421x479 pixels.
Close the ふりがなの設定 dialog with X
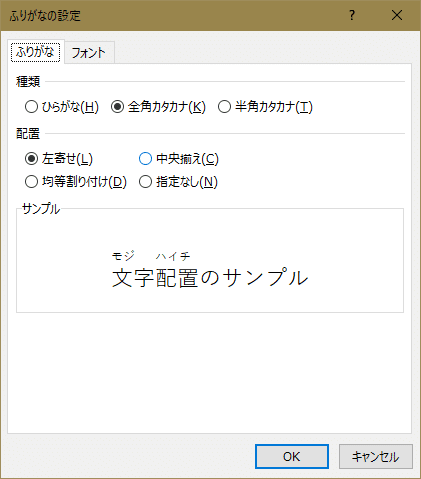(x=397, y=15)
